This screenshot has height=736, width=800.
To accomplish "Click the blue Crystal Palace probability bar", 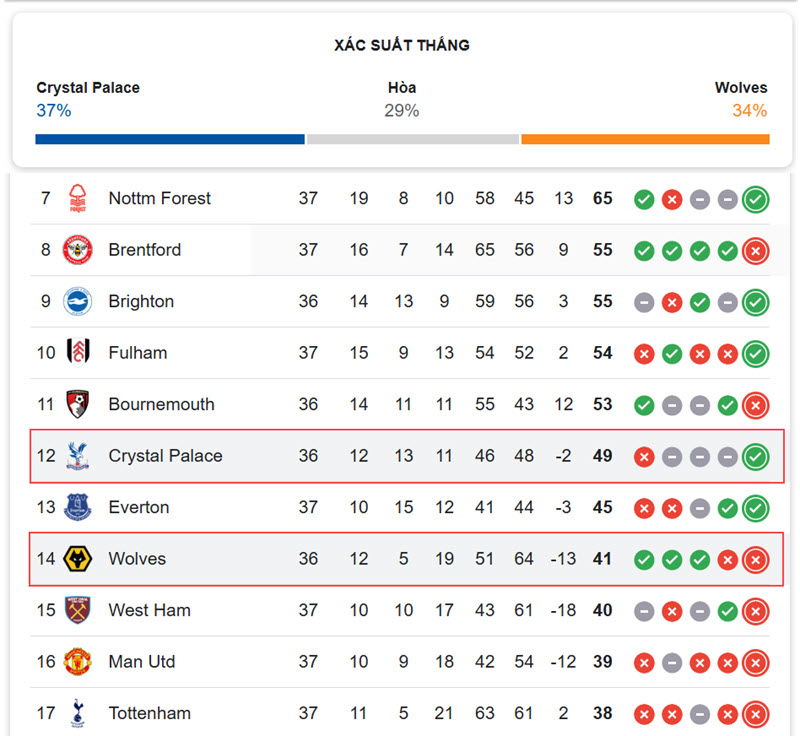I will click(170, 139).
